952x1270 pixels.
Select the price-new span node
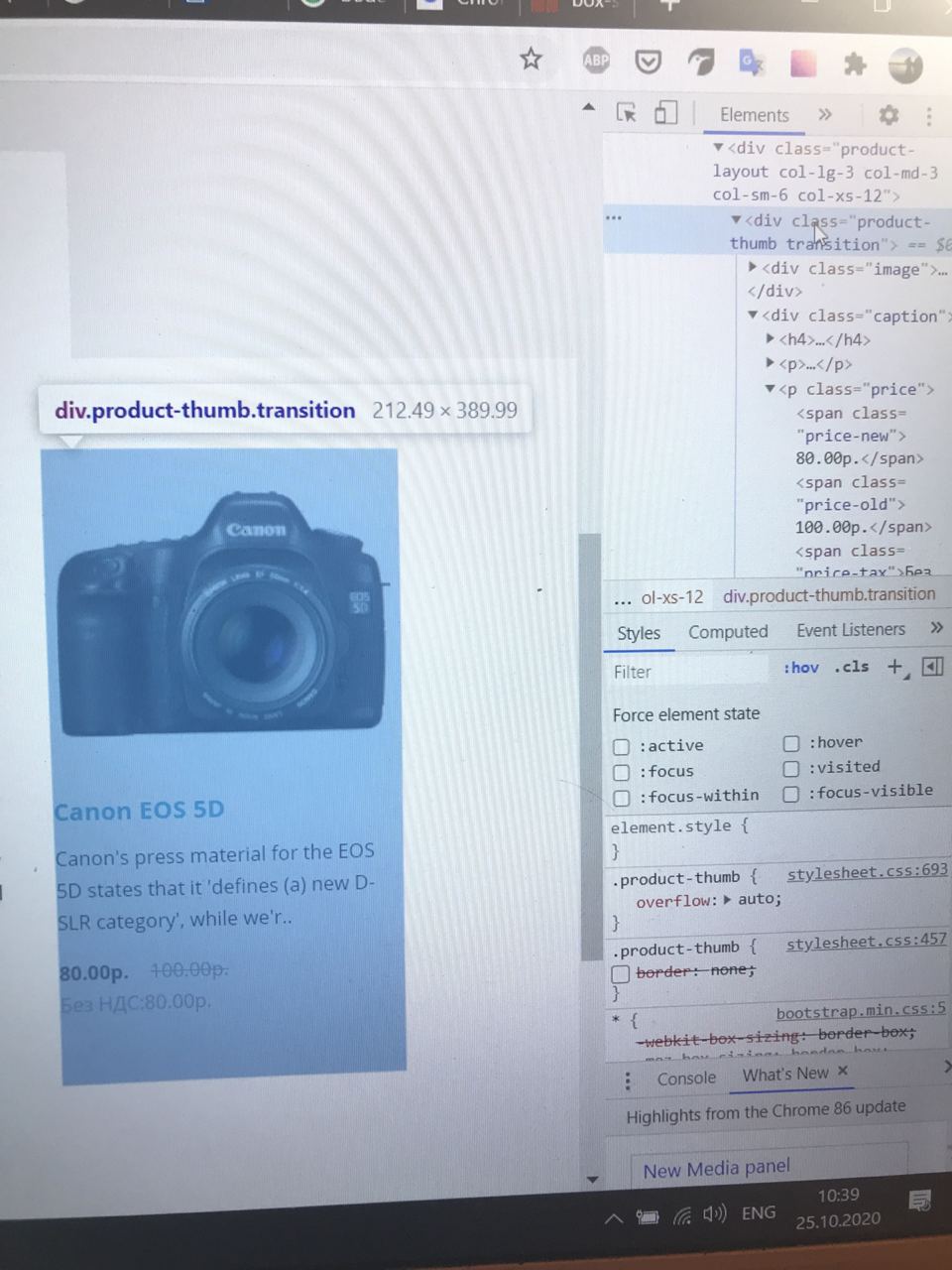(860, 436)
